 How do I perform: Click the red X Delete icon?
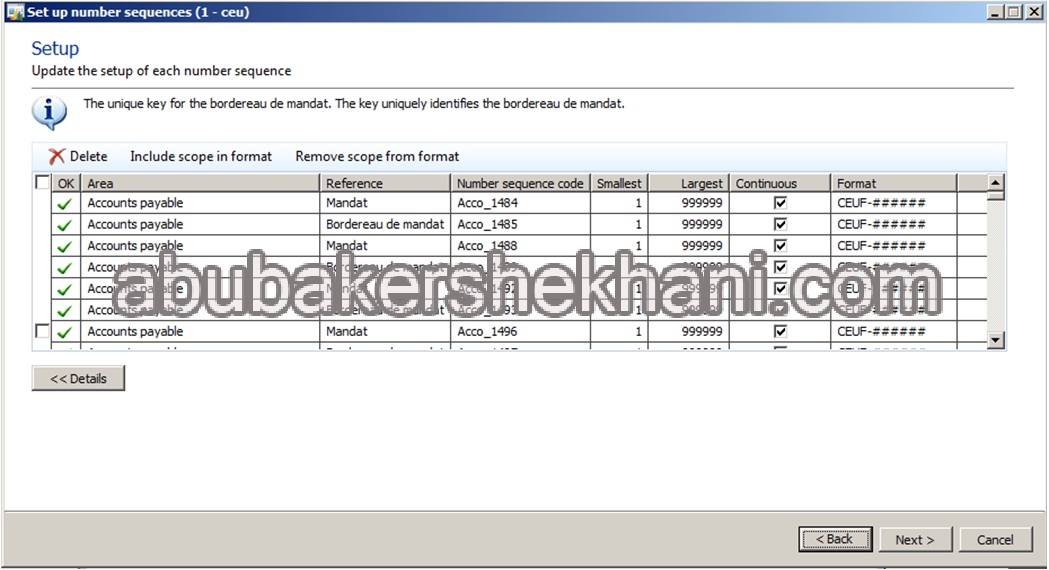pyautogui.click(x=57, y=156)
